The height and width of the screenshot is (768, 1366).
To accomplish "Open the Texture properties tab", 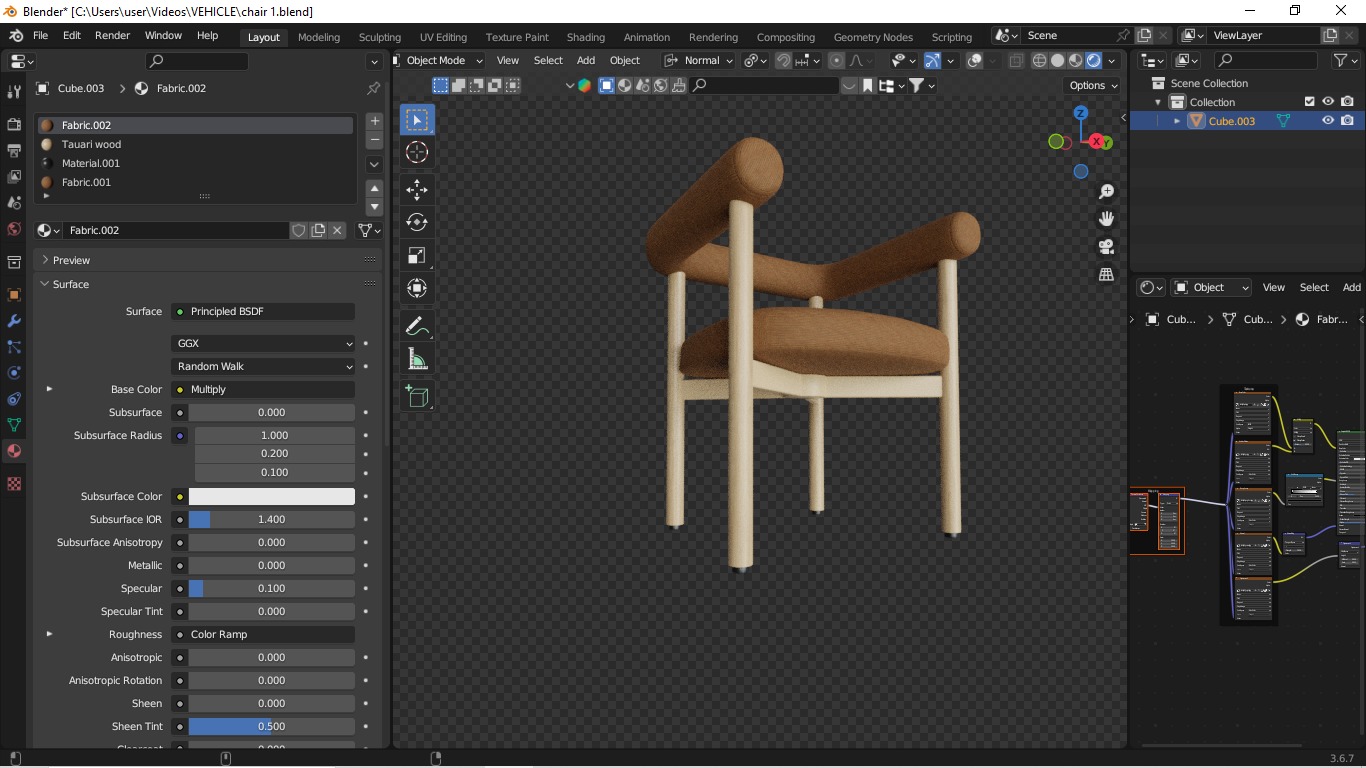I will [14, 484].
